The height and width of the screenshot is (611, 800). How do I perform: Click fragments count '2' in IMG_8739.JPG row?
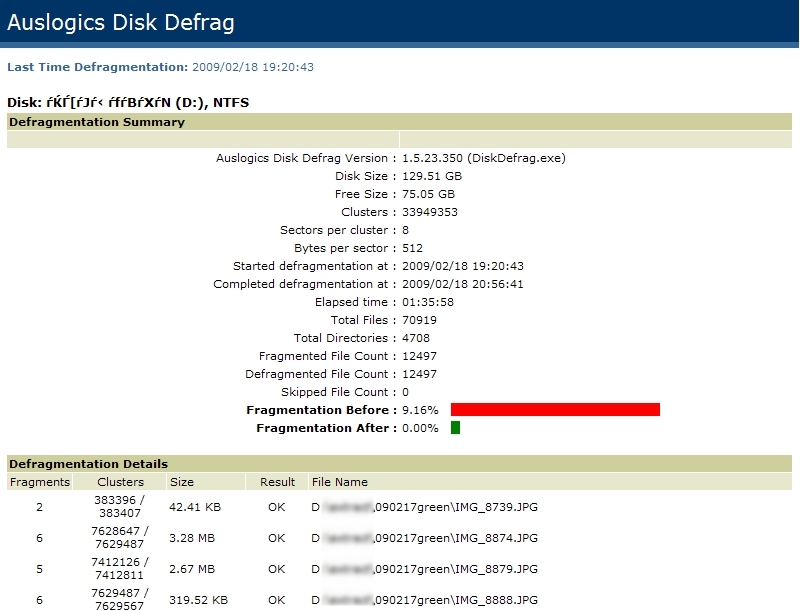(x=39, y=507)
